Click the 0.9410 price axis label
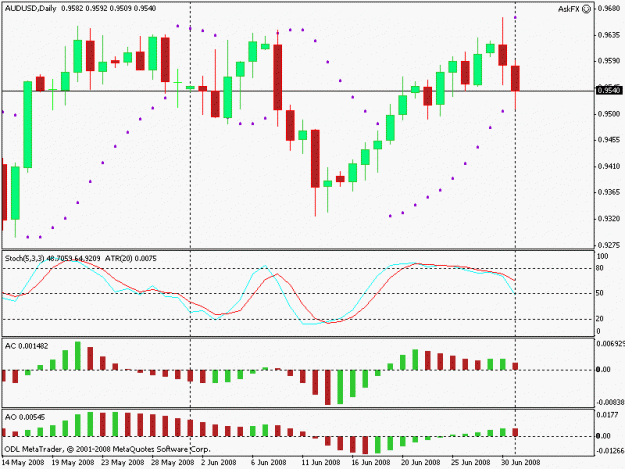625x469 pixels. click(609, 166)
